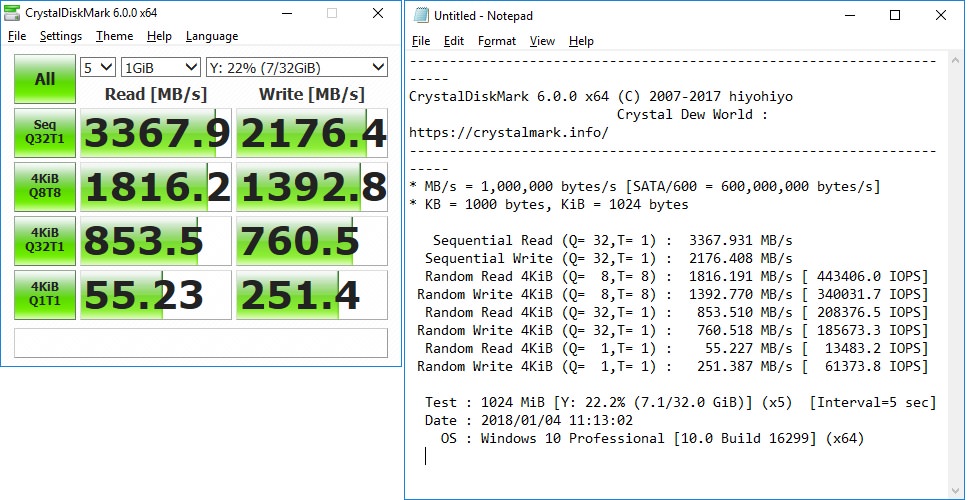Open CrystalDiskMark Help menu
This screenshot has height=500, width=968.
point(159,36)
